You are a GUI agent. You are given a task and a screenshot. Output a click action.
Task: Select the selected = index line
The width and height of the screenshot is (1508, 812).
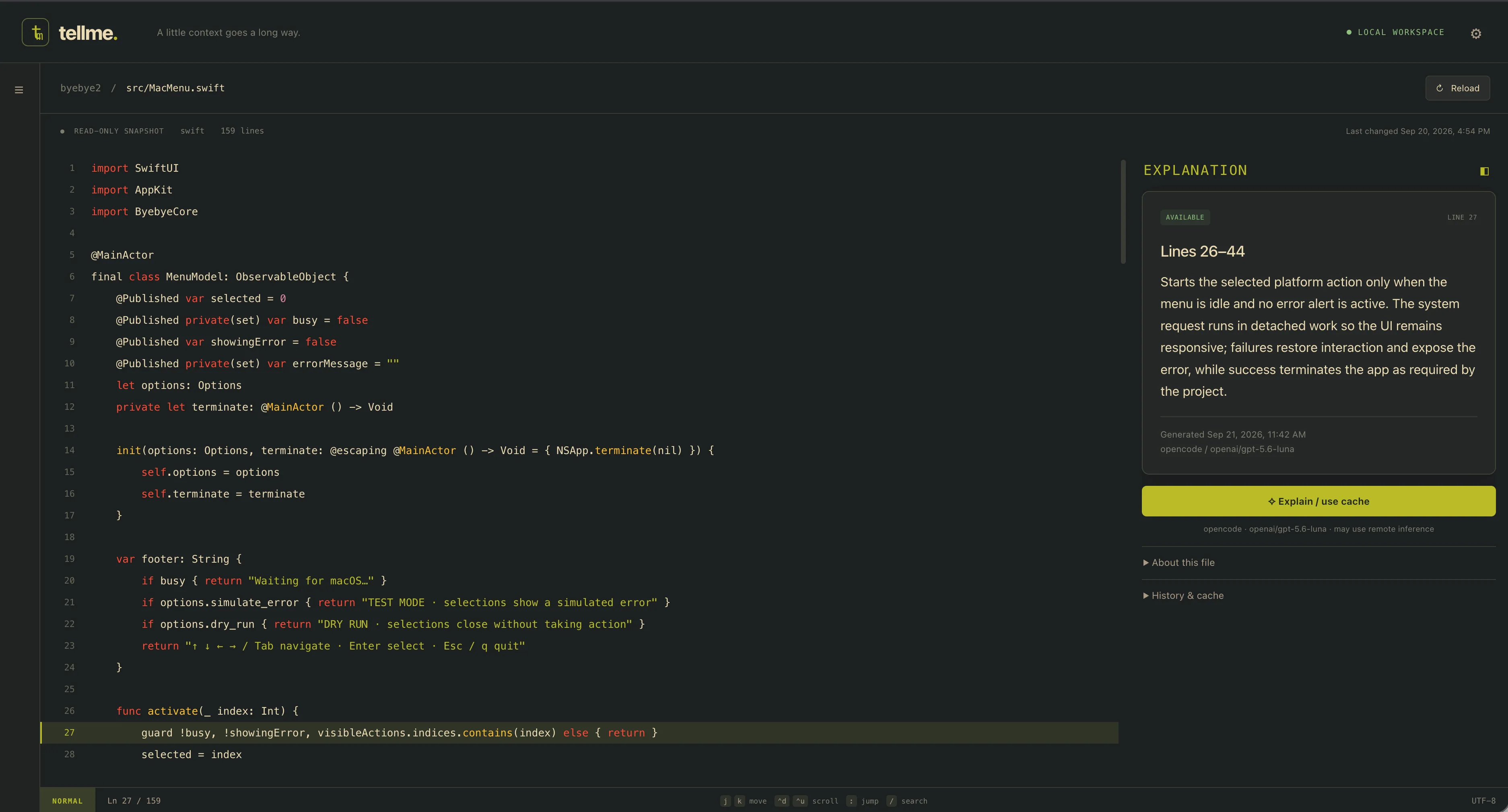[x=579, y=754]
